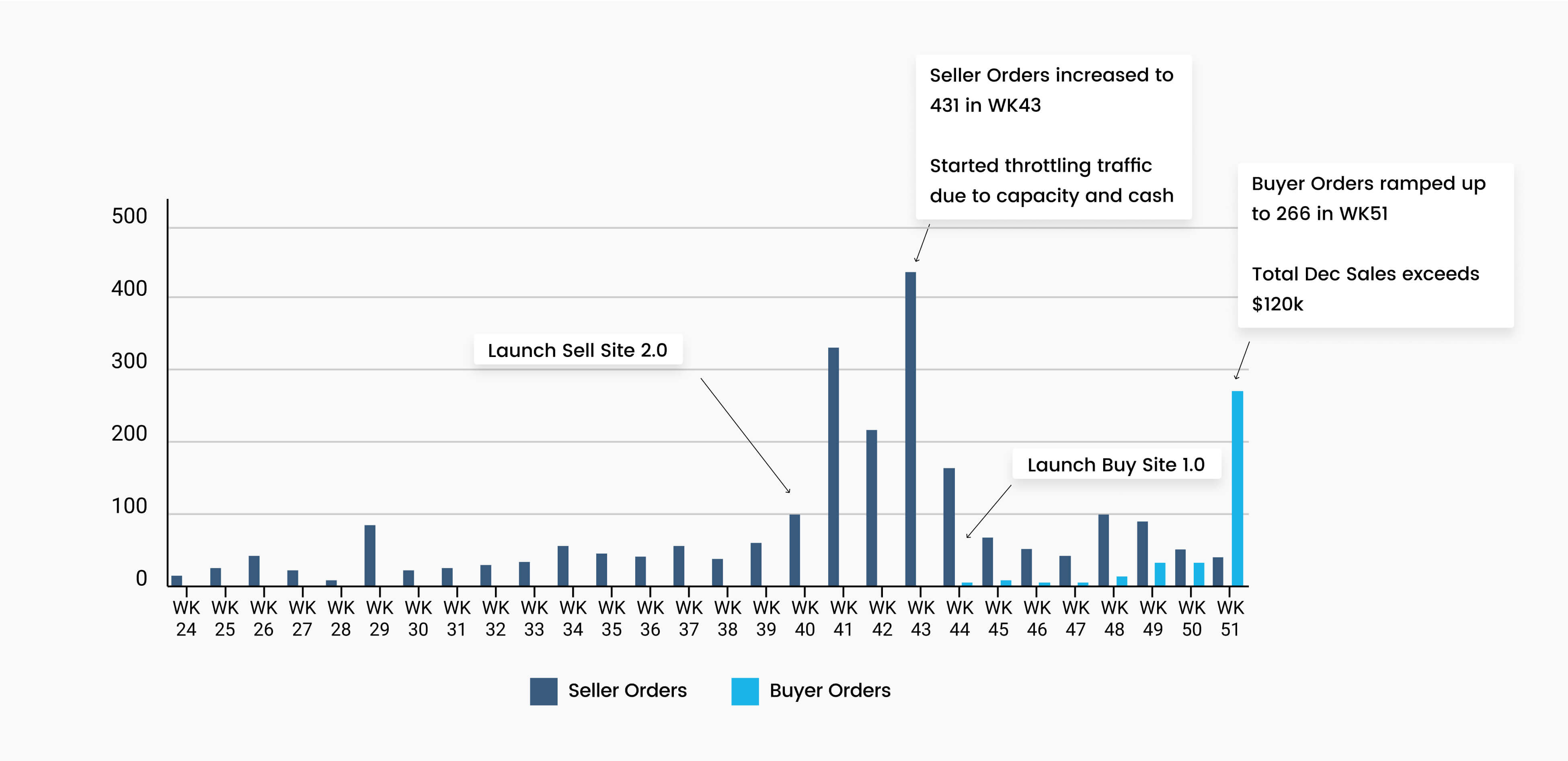The image size is (1568, 761).
Task: Click the 500 y-axis value
Action: click(129, 216)
